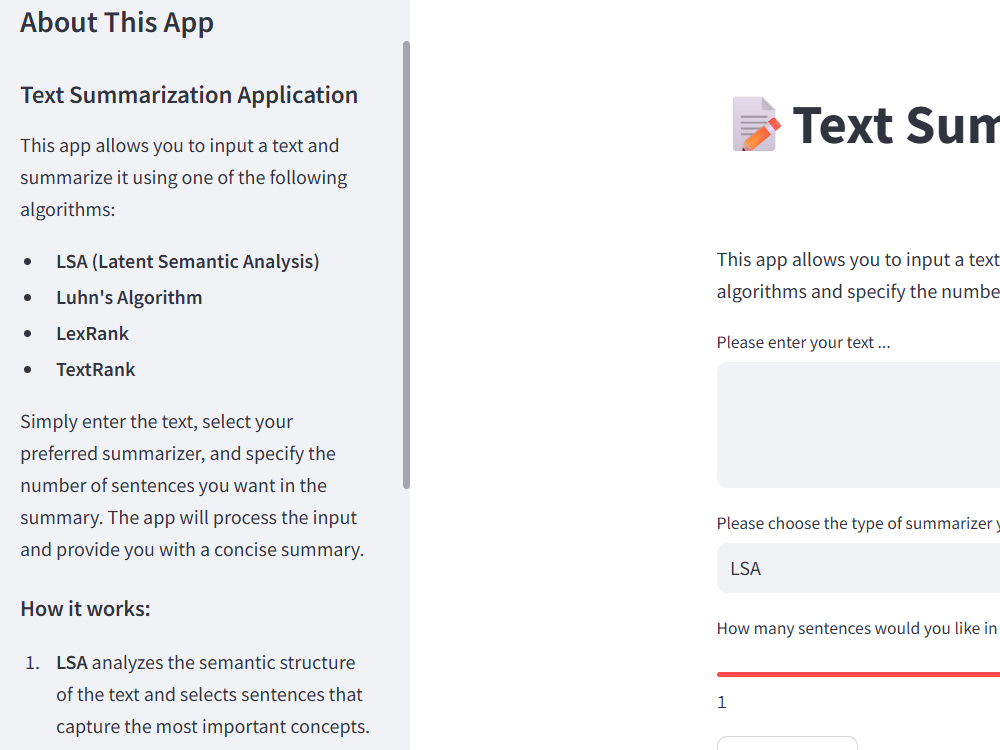Image resolution: width=1000 pixels, height=750 pixels.
Task: Select the "Luhn's Algorithm" list item
Action: coord(129,298)
